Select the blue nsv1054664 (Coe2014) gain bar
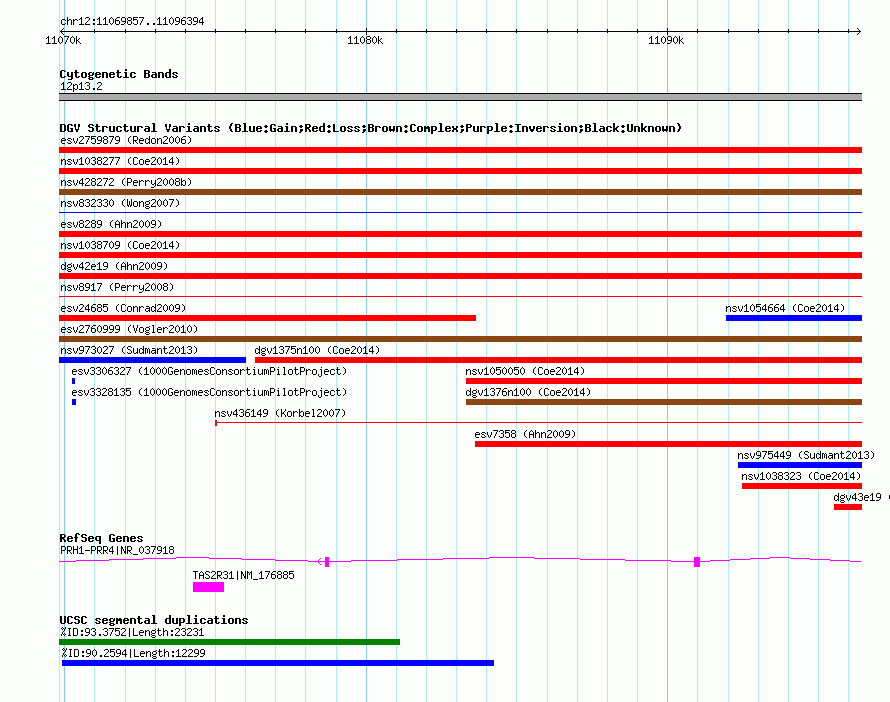The image size is (890, 702). pos(793,318)
